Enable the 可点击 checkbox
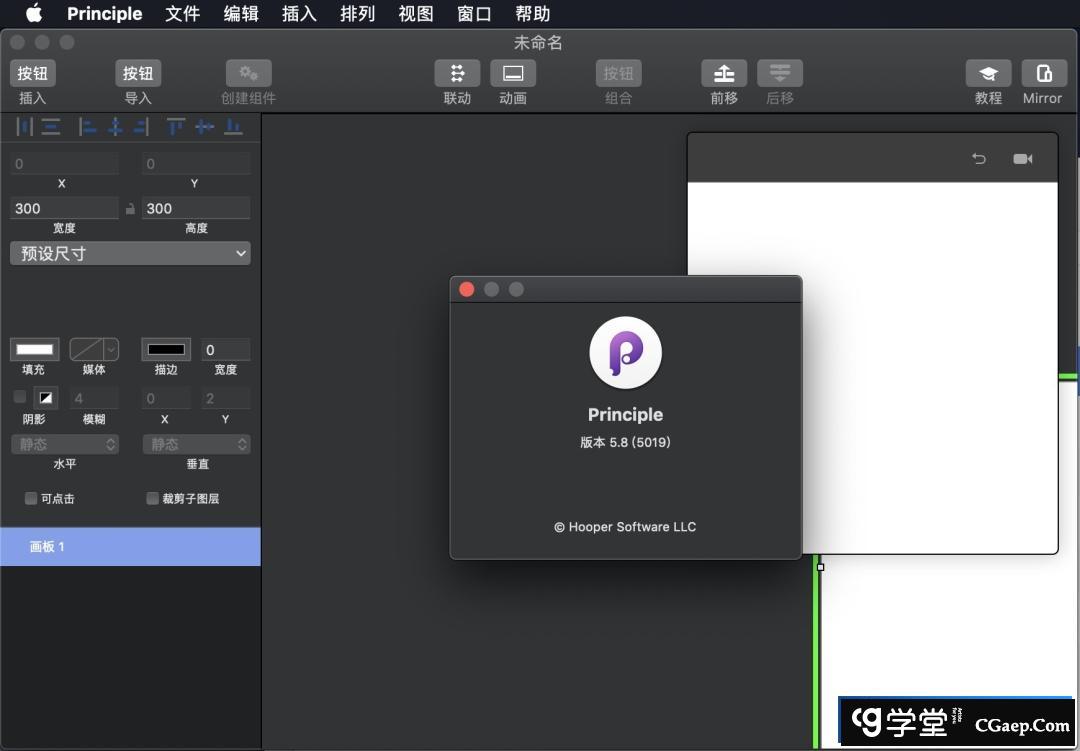 click(31, 498)
